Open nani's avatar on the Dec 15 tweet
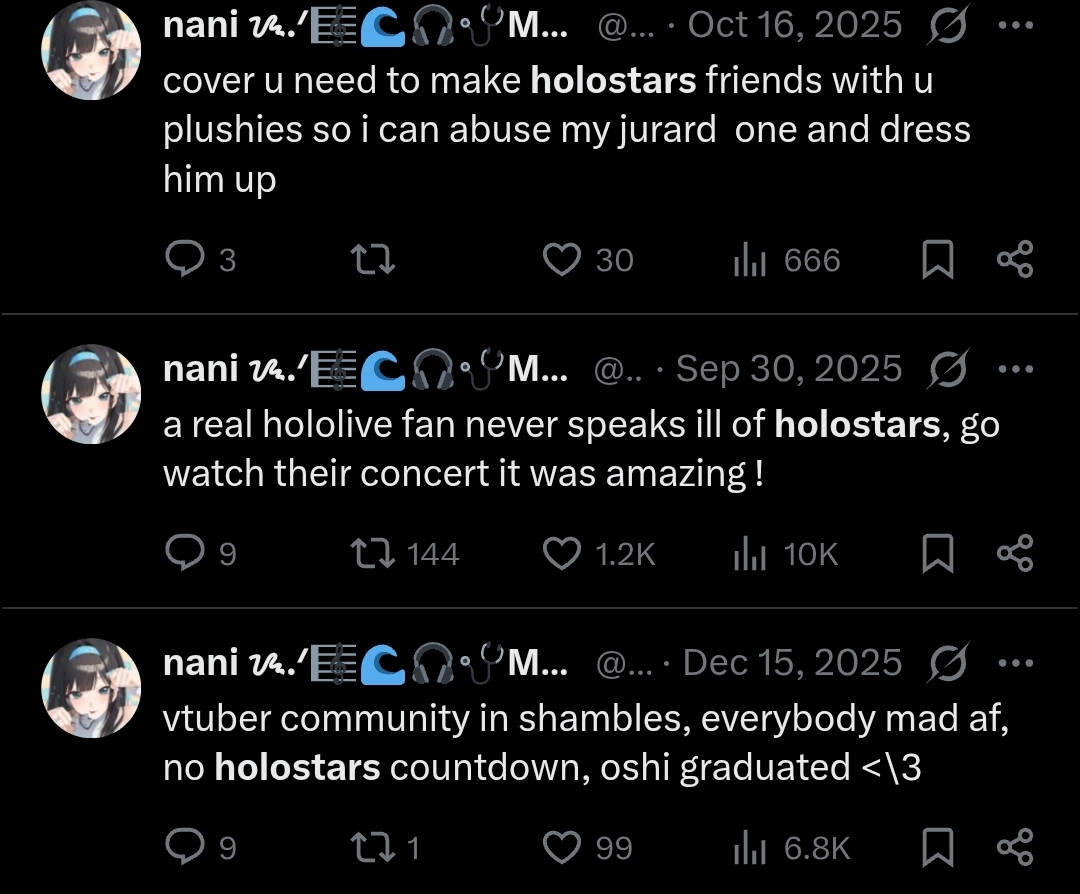The width and height of the screenshot is (1080, 894). click(x=91, y=688)
